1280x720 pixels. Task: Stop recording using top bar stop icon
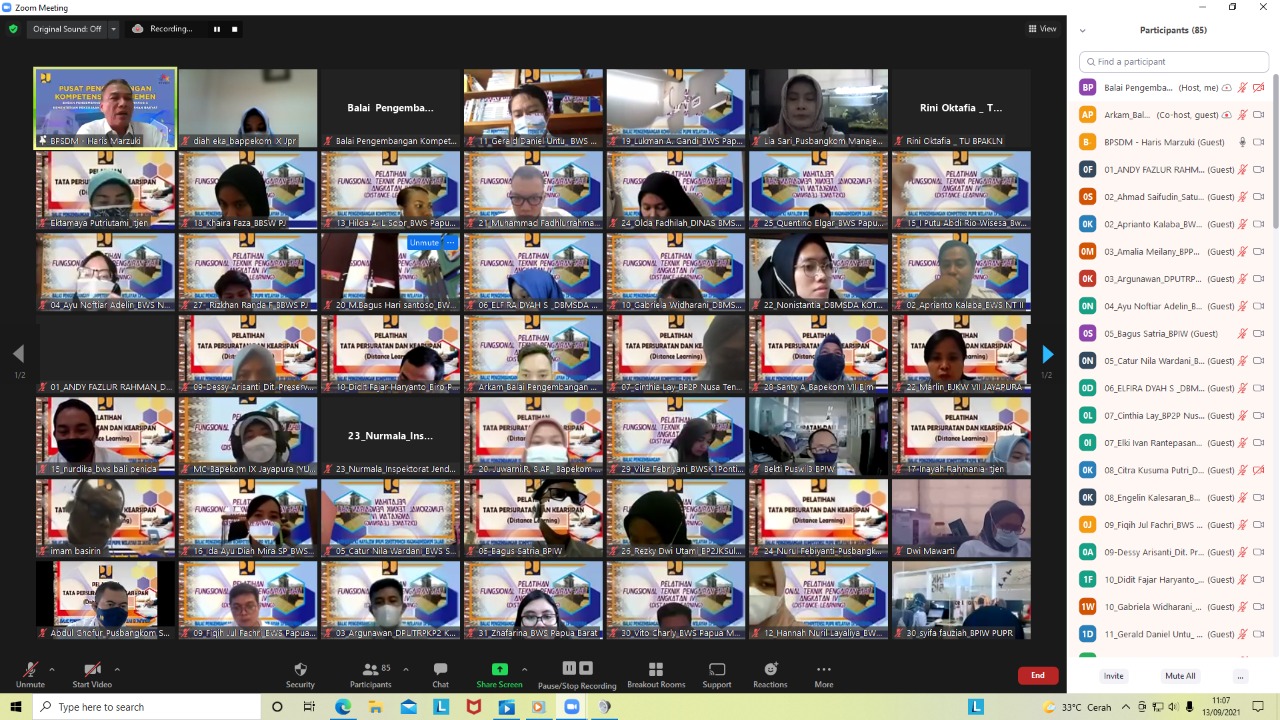235,29
